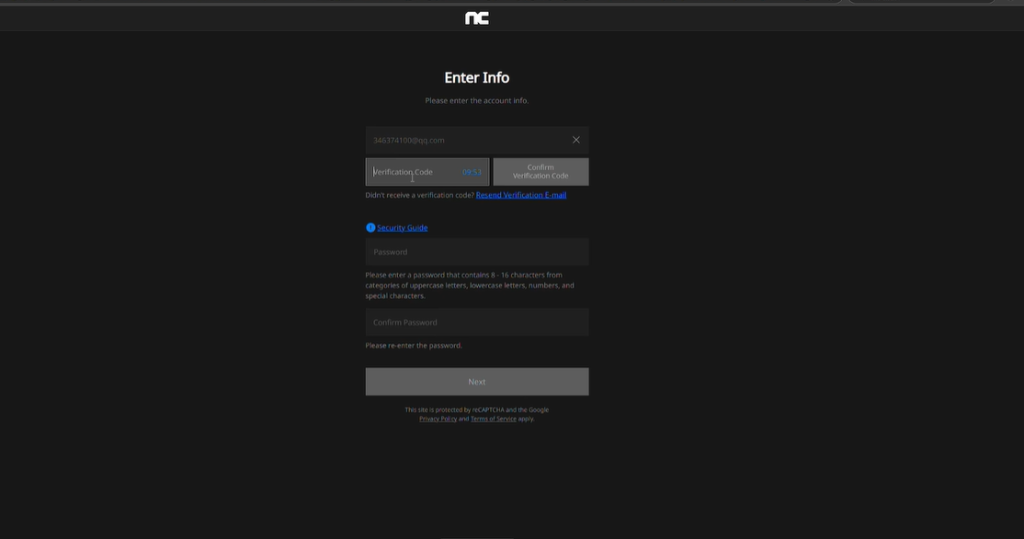Click the NC logo in the header
This screenshot has height=539, width=1024.
477,18
